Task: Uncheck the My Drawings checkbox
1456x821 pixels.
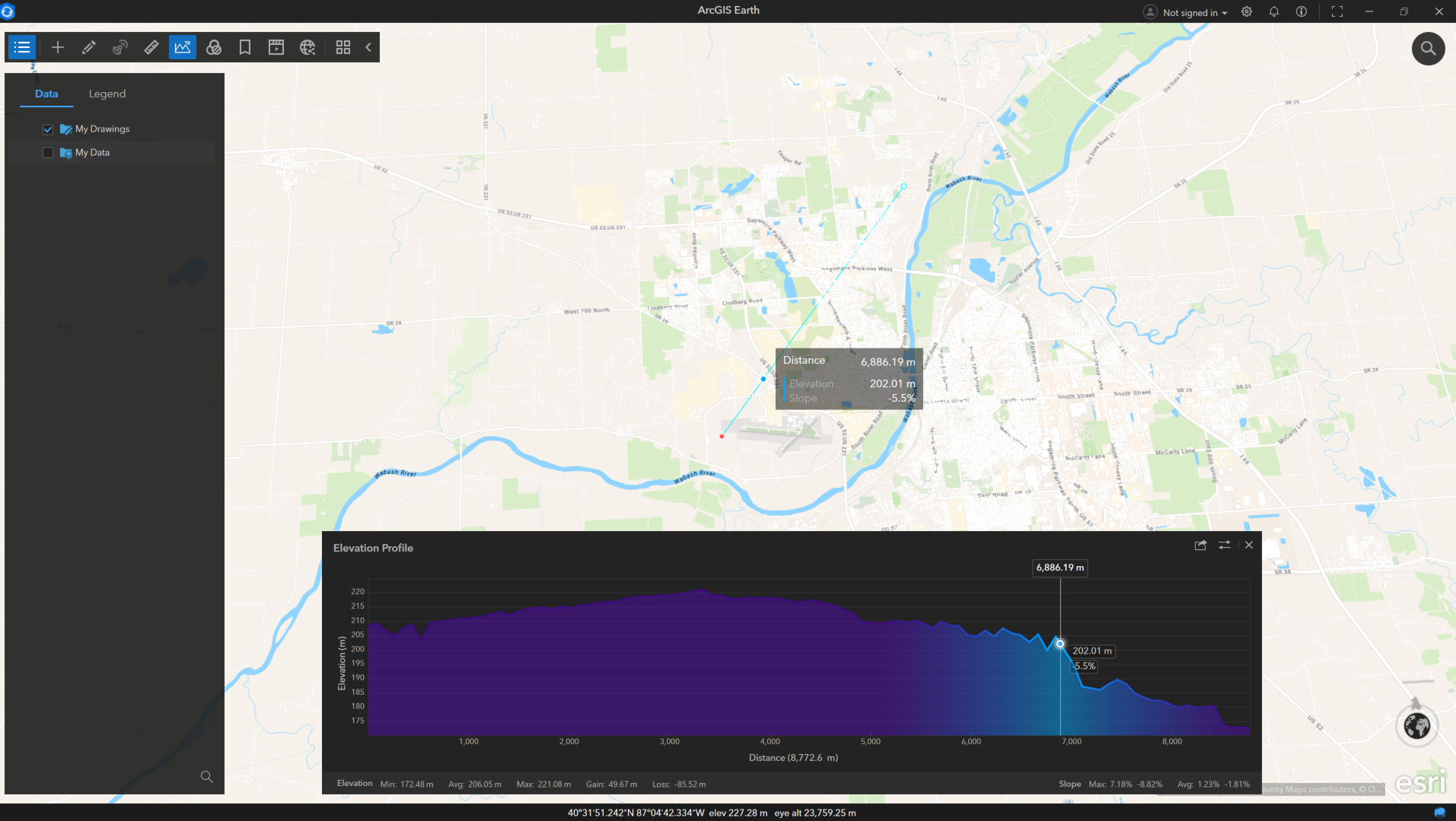Action: click(48, 129)
